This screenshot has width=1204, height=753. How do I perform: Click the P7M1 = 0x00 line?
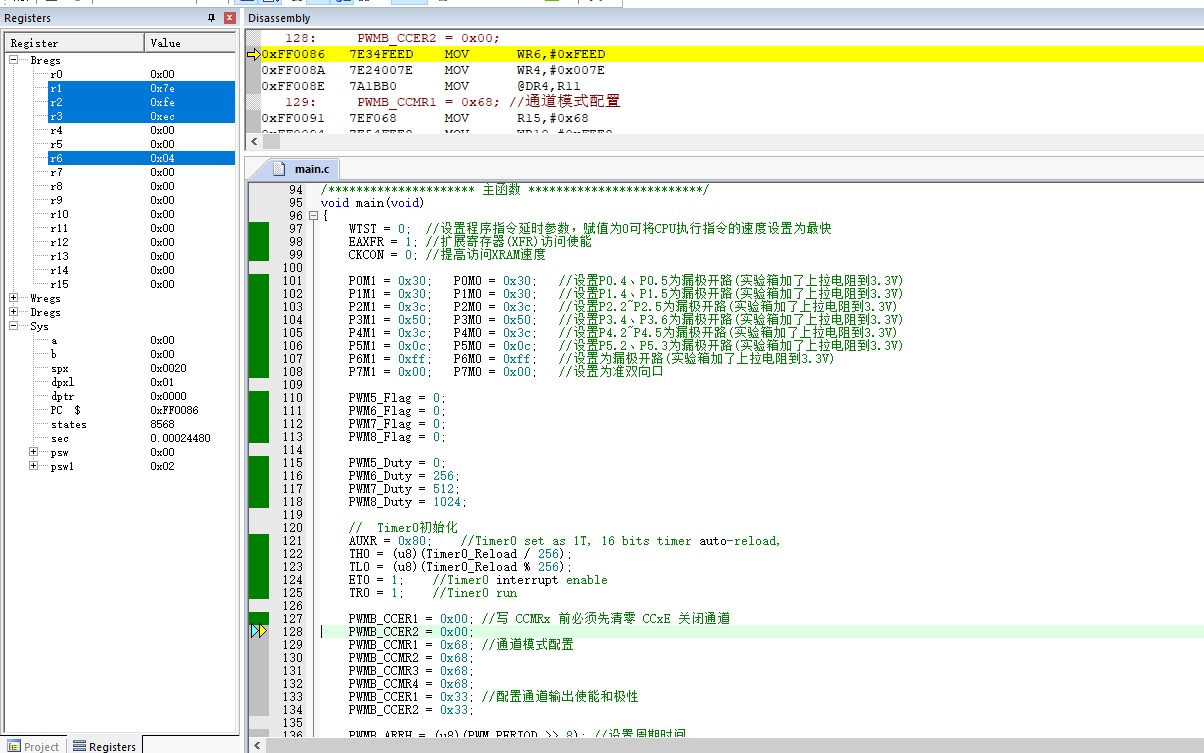(x=505, y=372)
